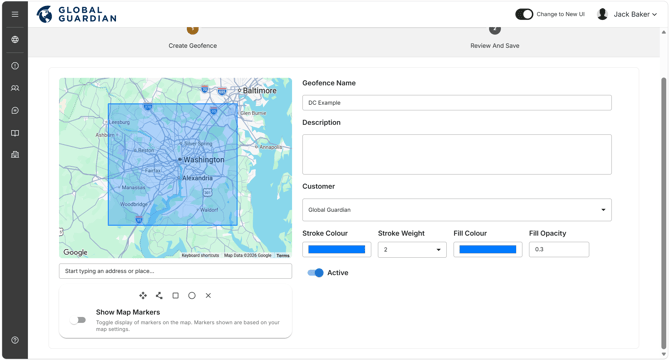
Task: Enable the Show Map Markers toggle
Action: 78,320
